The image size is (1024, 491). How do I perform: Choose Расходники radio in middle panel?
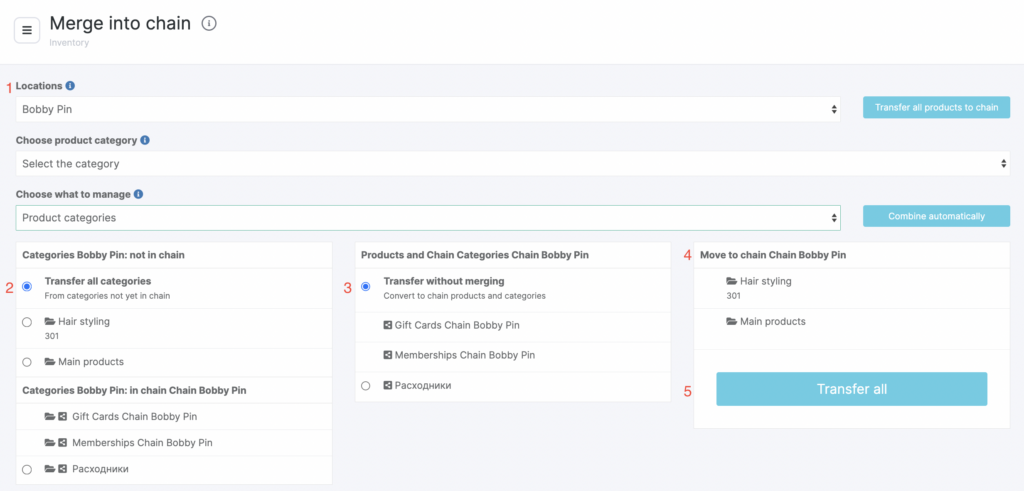click(x=366, y=385)
